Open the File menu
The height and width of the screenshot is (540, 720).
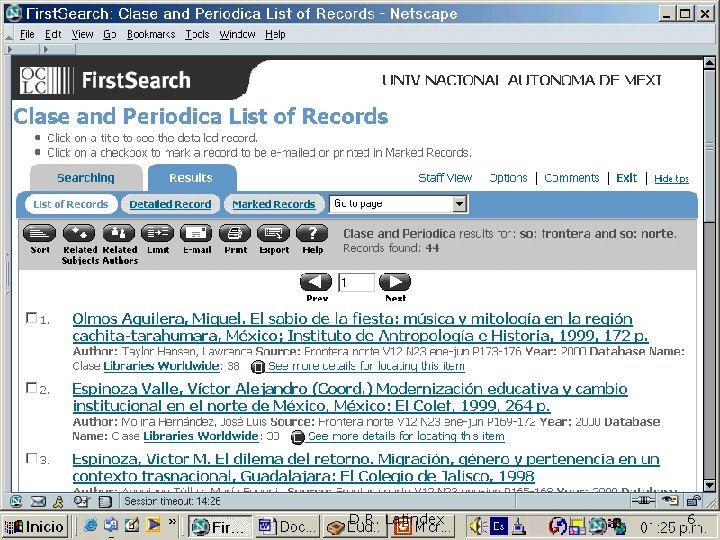27,34
